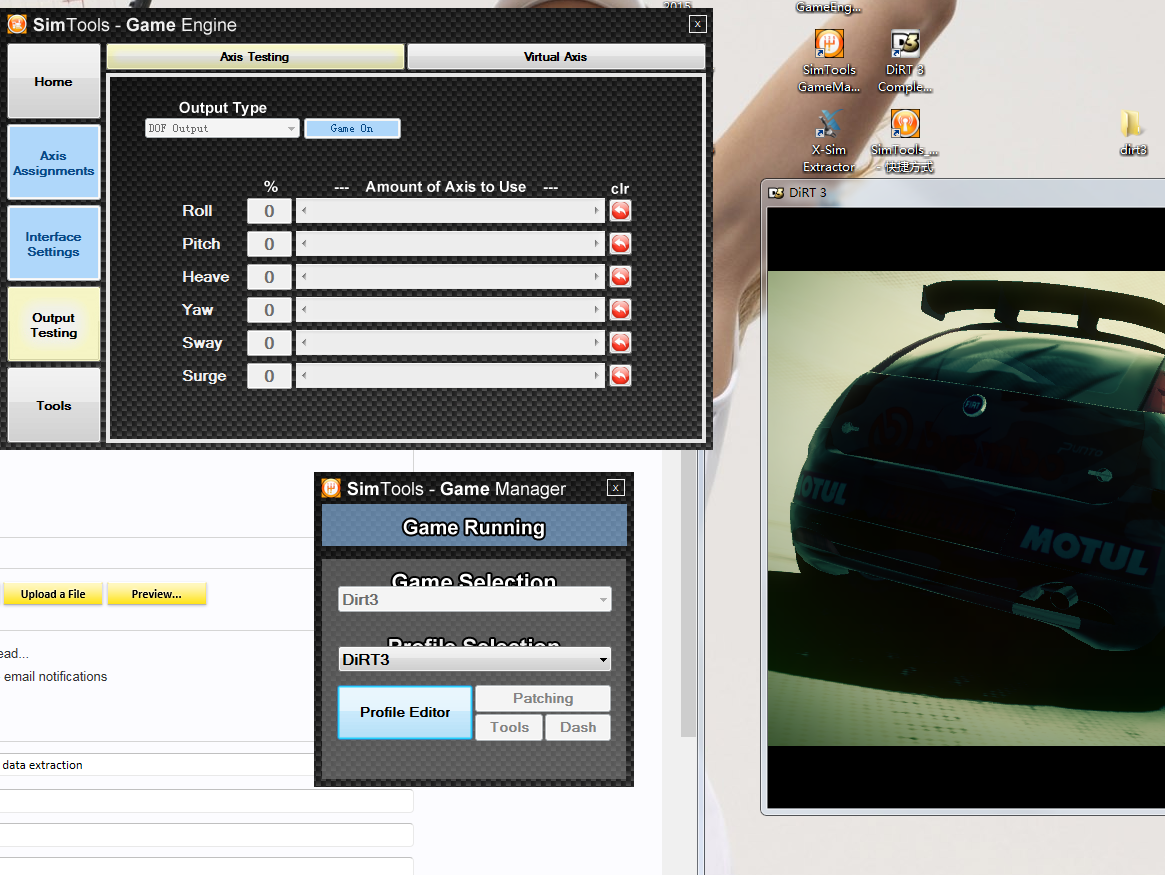The height and width of the screenshot is (875, 1165).
Task: Clear the Sway axis with red button
Action: pos(620,342)
